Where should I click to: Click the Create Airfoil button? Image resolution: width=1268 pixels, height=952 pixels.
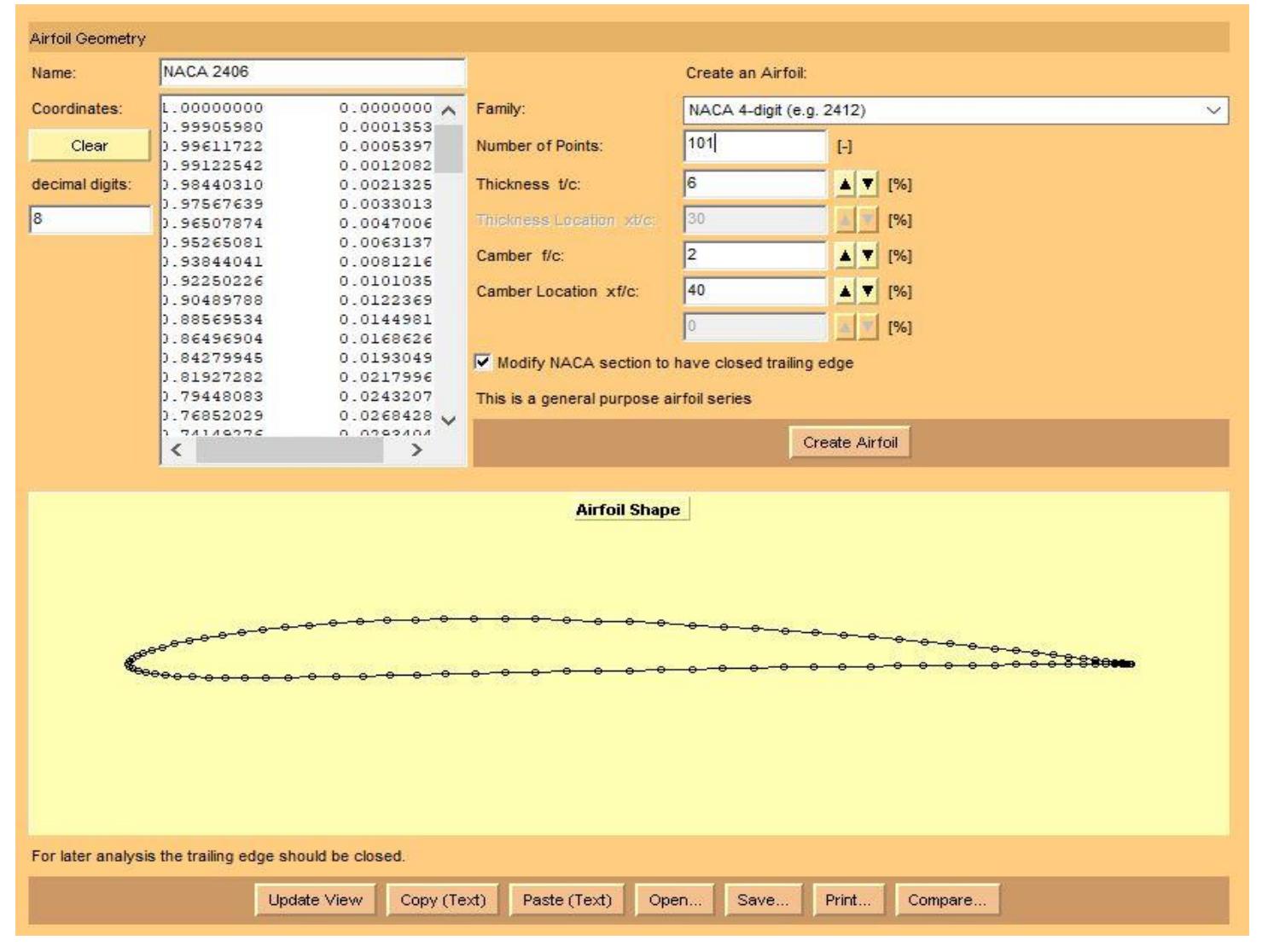pos(850,443)
